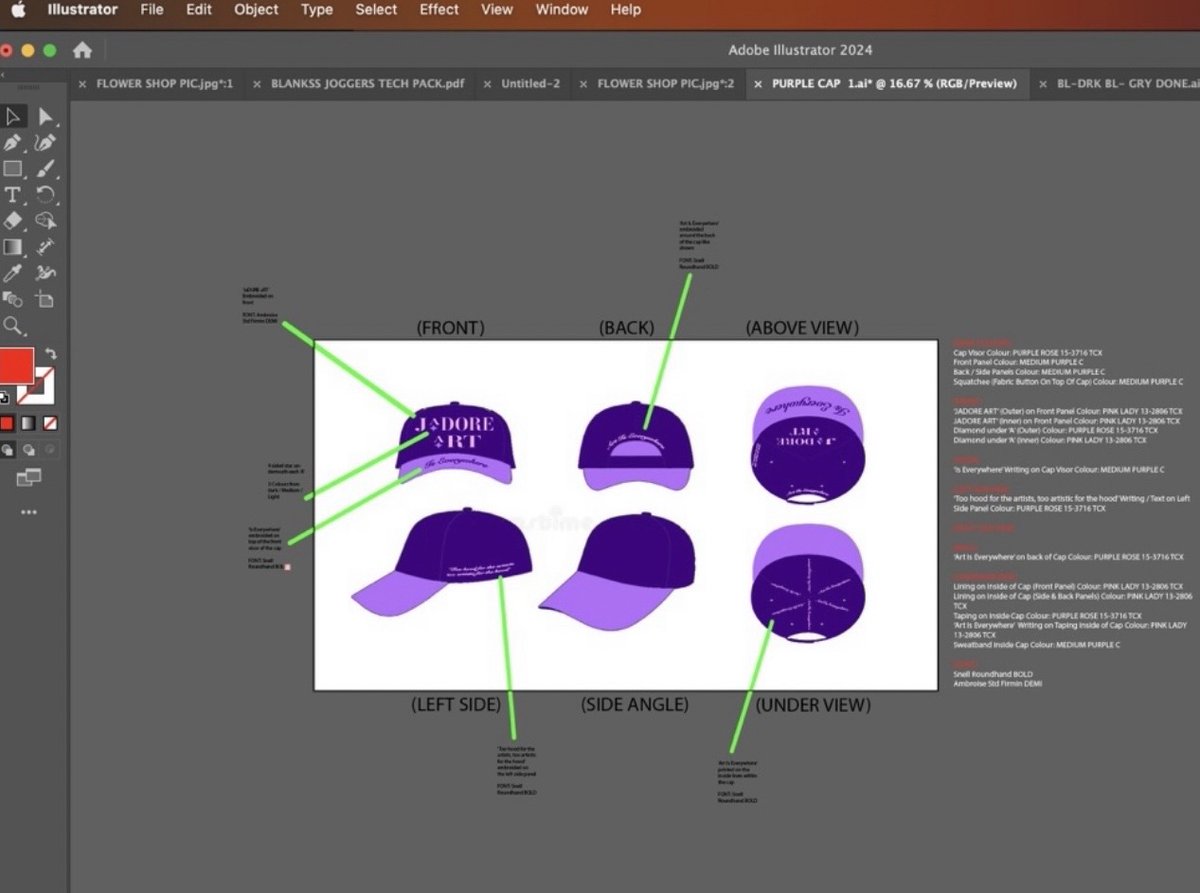Select the Rectangle tool
The width and height of the screenshot is (1200, 893).
click(x=13, y=169)
